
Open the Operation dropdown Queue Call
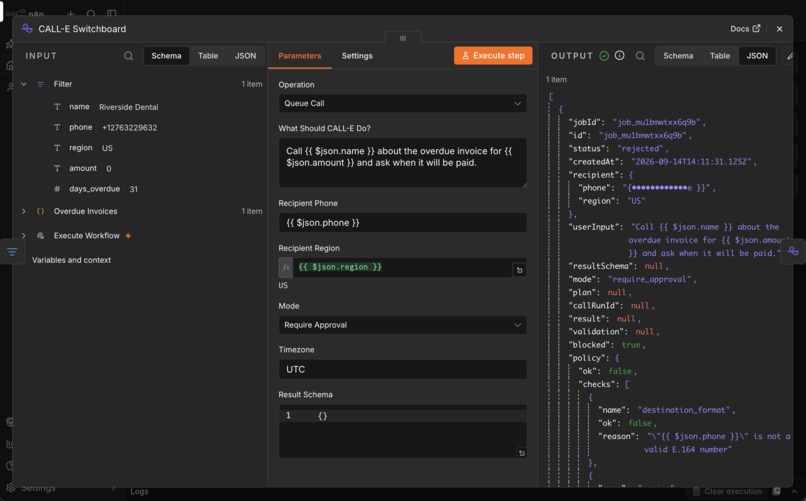pyautogui.click(x=402, y=103)
